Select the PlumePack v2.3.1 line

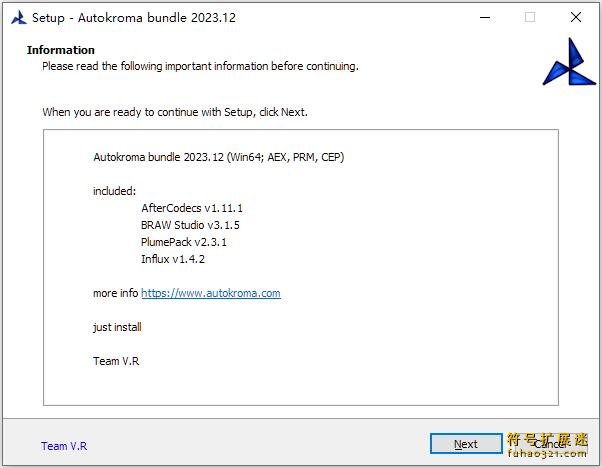tap(184, 242)
